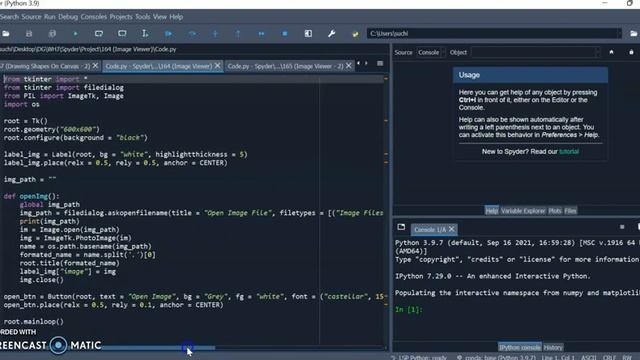640x360 pixels.
Task: Open the Projects menu
Action: tap(121, 17)
